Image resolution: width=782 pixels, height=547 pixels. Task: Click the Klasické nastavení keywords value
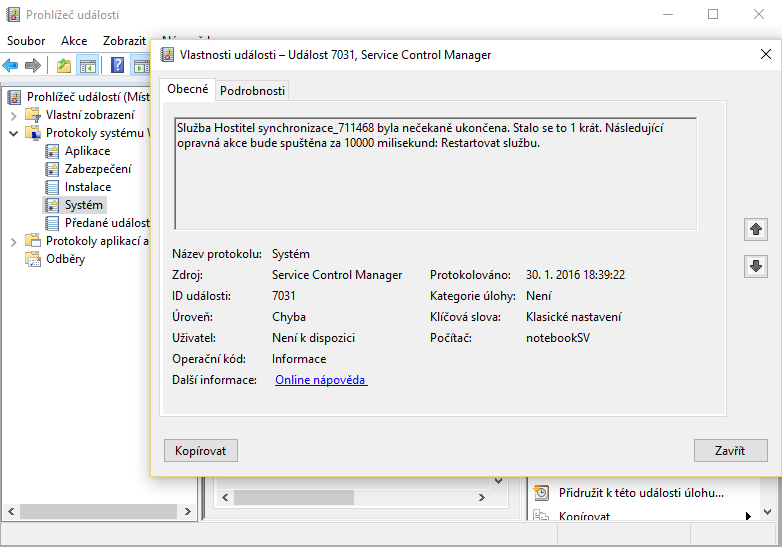tap(574, 317)
